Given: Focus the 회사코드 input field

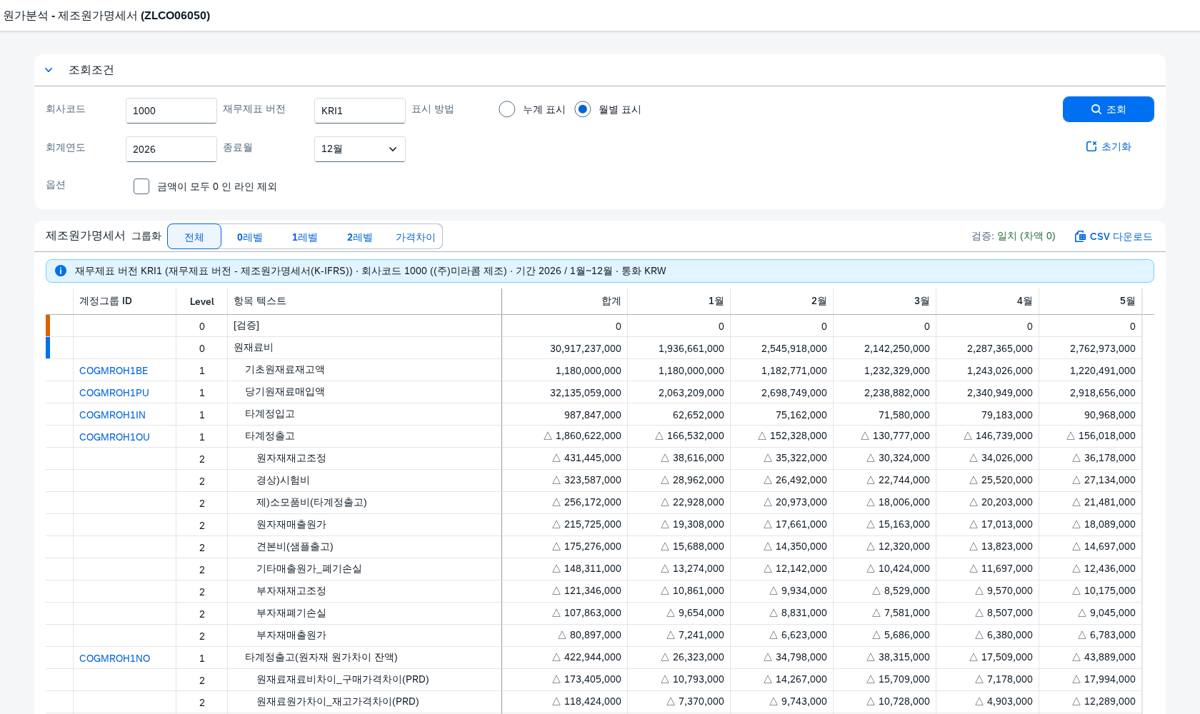Looking at the screenshot, I should [x=171, y=110].
